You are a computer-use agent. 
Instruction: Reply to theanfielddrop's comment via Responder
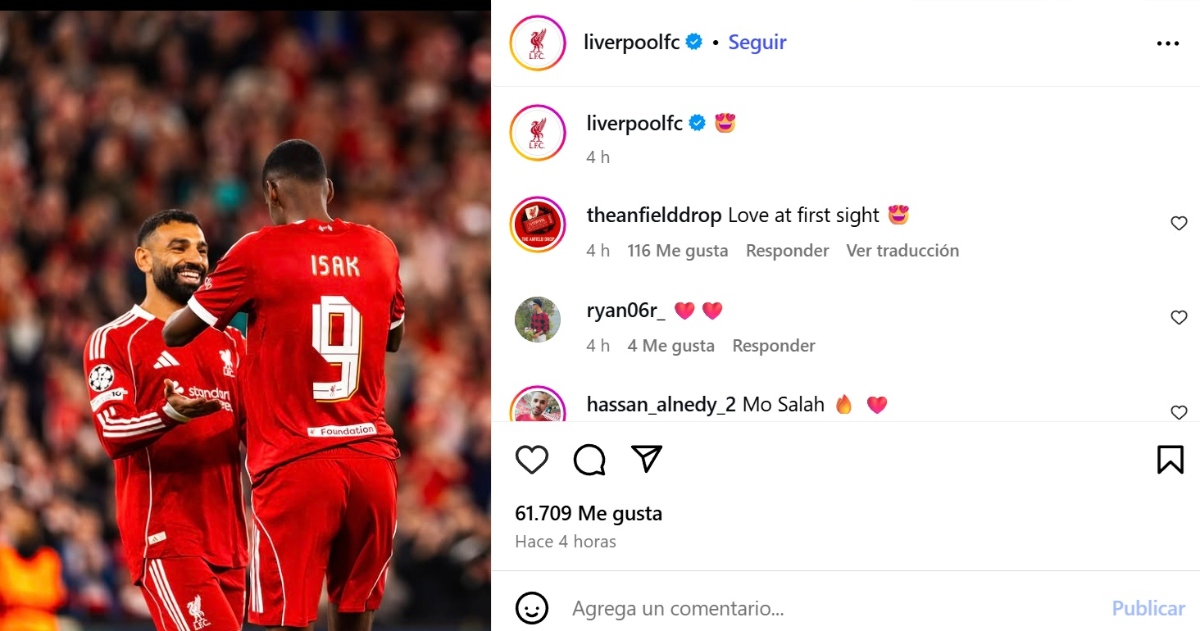click(787, 251)
